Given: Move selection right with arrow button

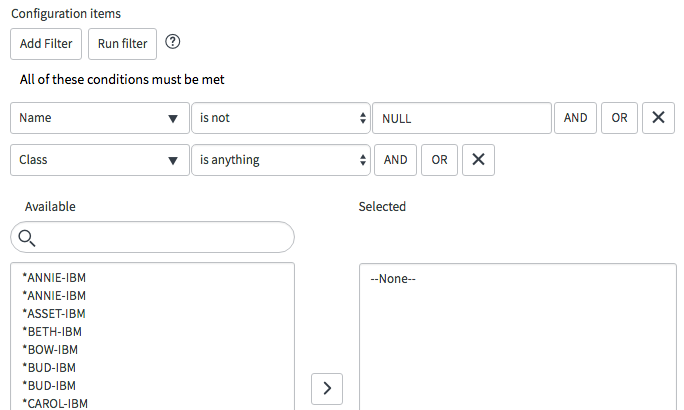Looking at the screenshot, I should (x=327, y=388).
